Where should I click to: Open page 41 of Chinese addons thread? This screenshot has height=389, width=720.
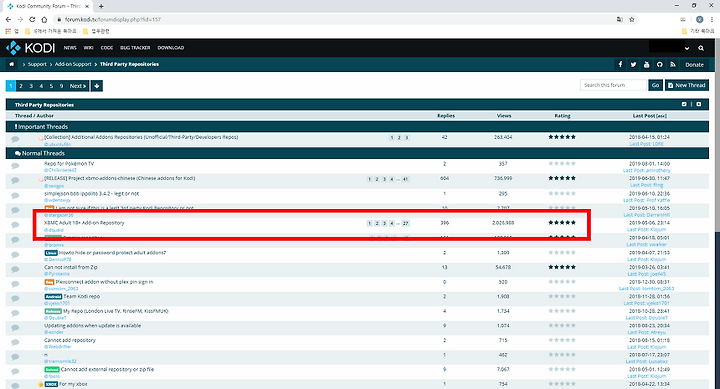click(x=405, y=179)
